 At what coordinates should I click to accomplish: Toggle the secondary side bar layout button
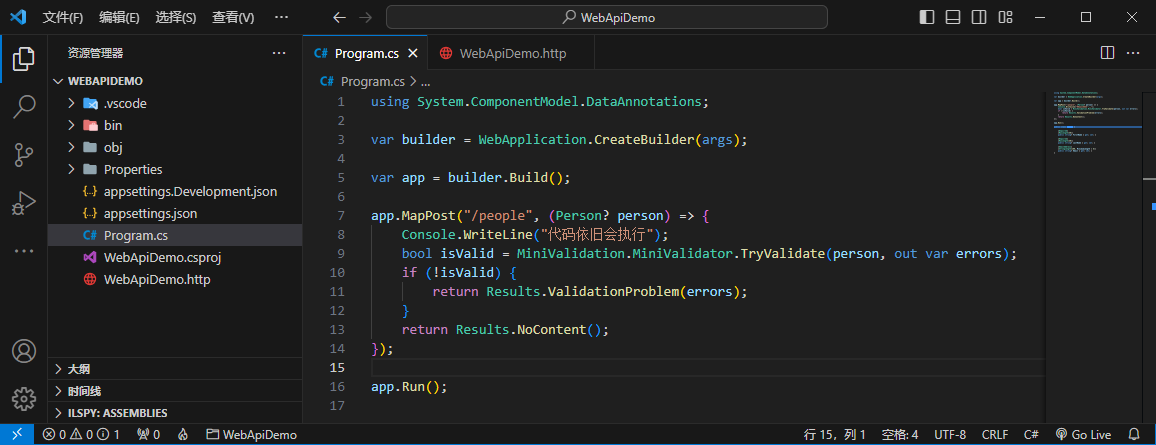coord(979,17)
